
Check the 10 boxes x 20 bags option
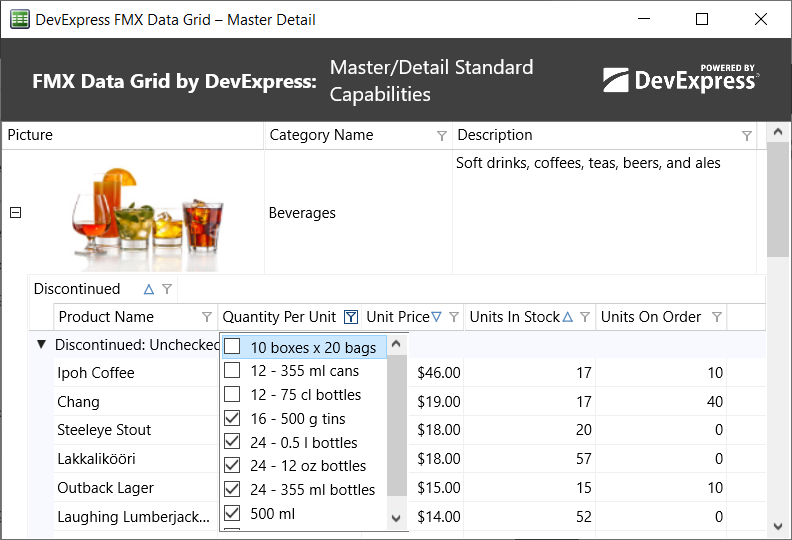[x=232, y=347]
